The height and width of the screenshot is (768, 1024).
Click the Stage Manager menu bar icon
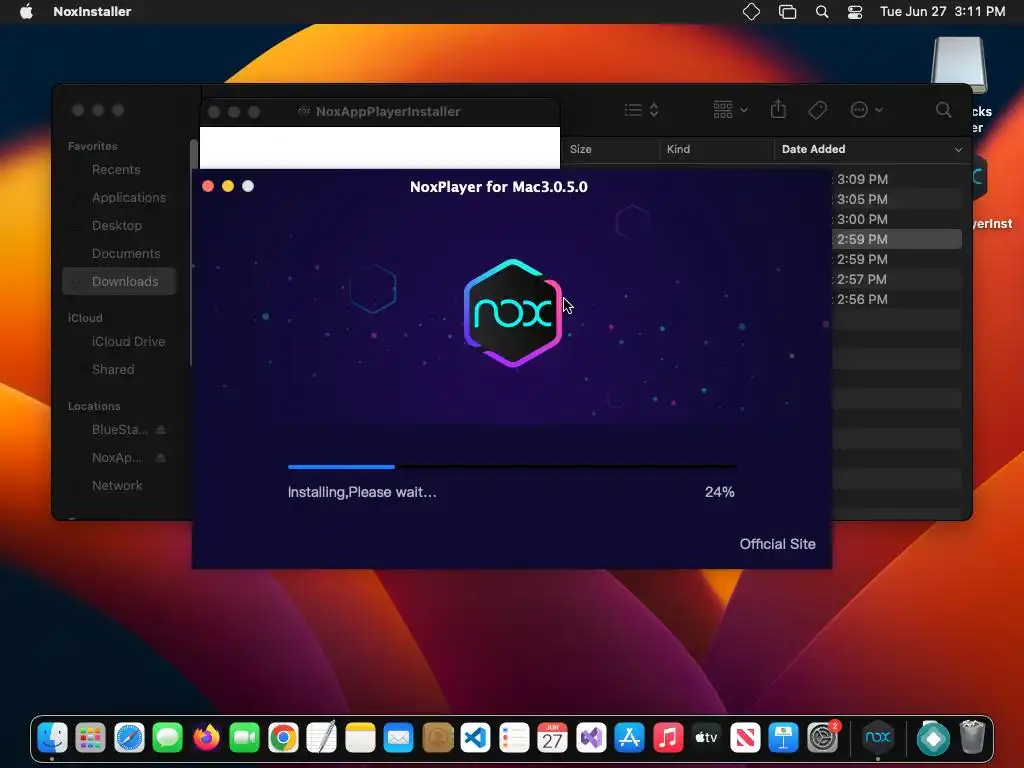788,12
